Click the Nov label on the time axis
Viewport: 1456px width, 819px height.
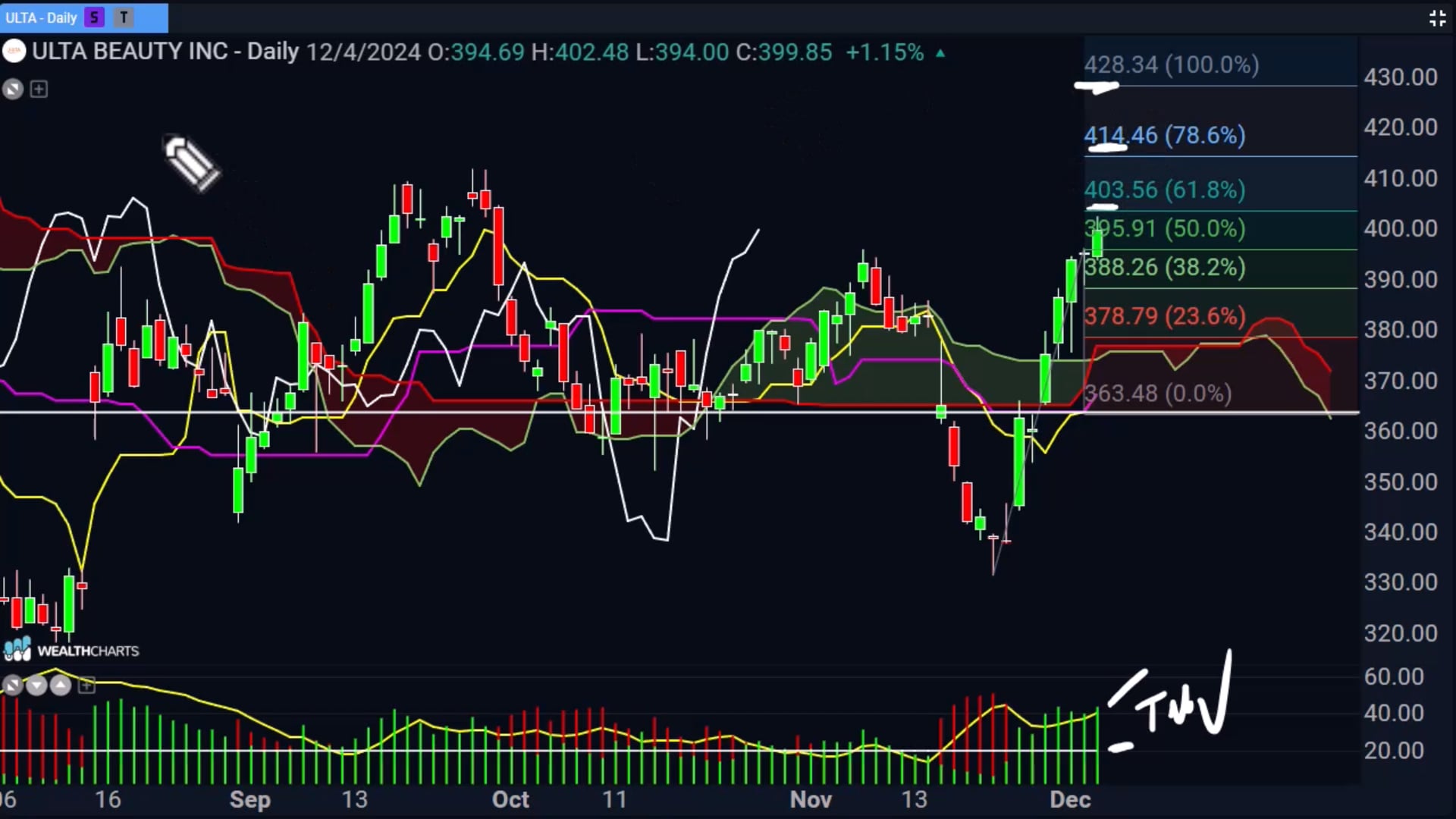[811, 799]
